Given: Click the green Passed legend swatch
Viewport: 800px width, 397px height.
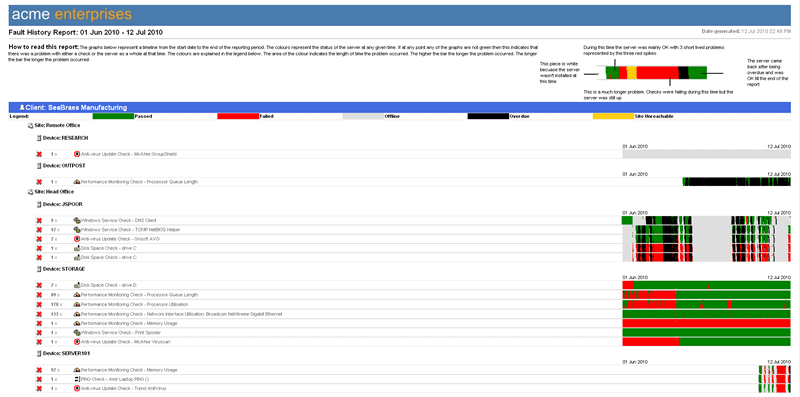Looking at the screenshot, I should pos(113,116).
